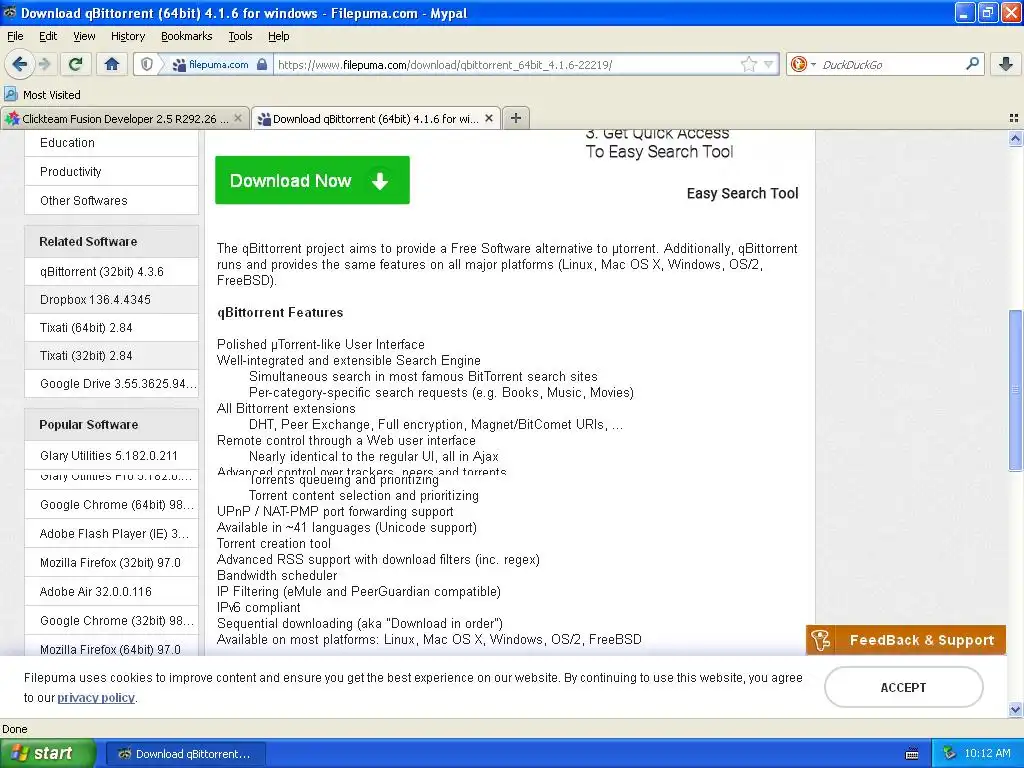
Task: Open the Help menu
Action: pyautogui.click(x=278, y=36)
